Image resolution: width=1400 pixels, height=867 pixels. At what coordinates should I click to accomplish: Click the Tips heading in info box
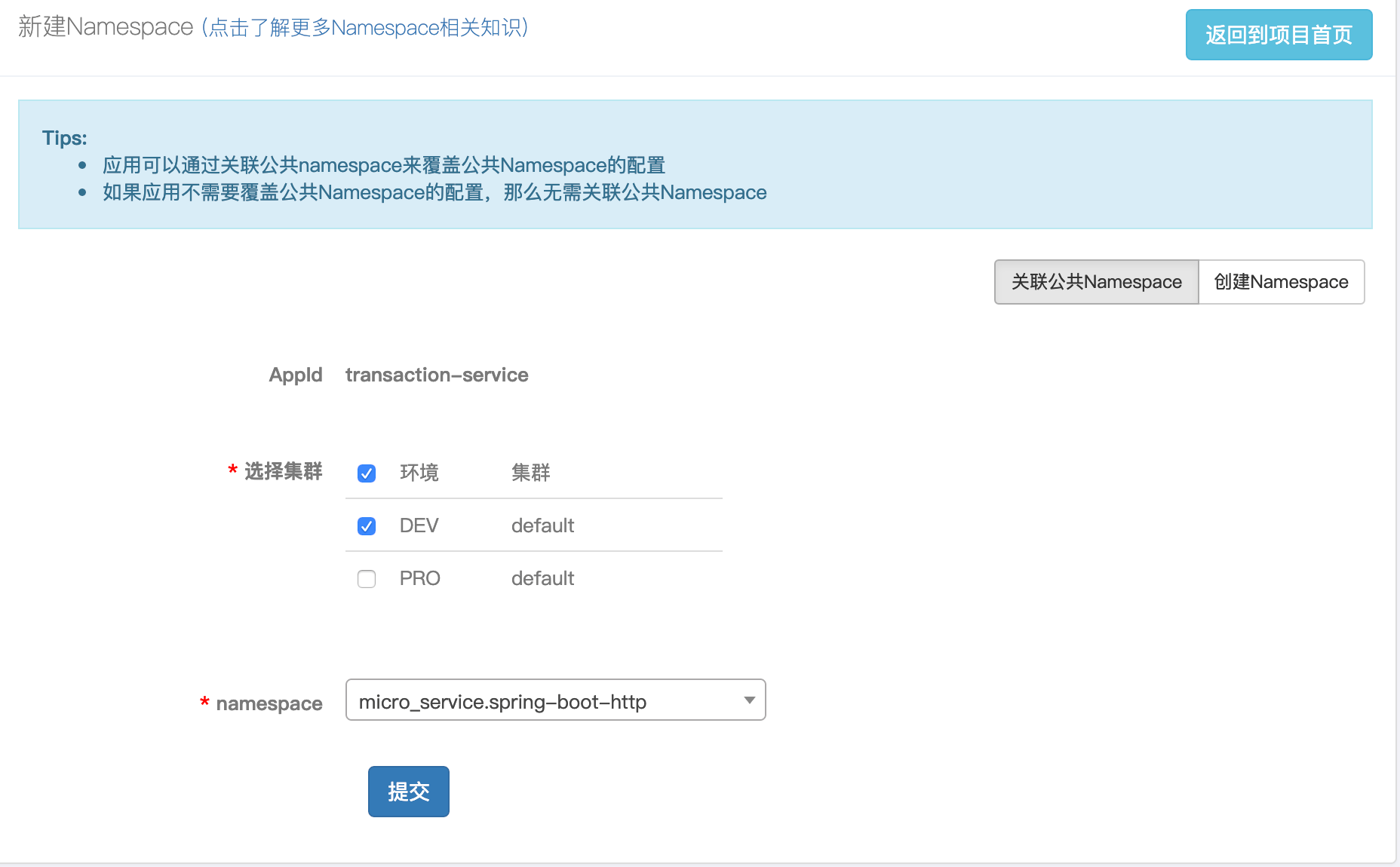65,138
